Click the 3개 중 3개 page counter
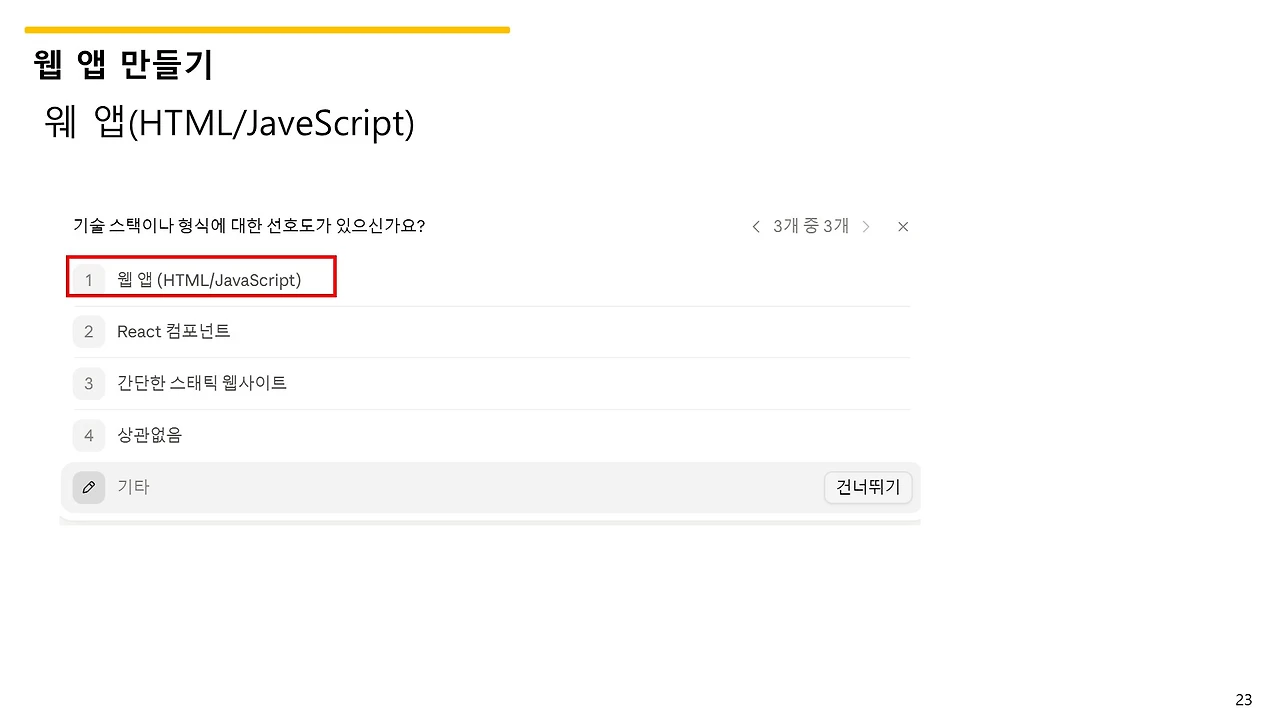The height and width of the screenshot is (720, 1280). 811,226
